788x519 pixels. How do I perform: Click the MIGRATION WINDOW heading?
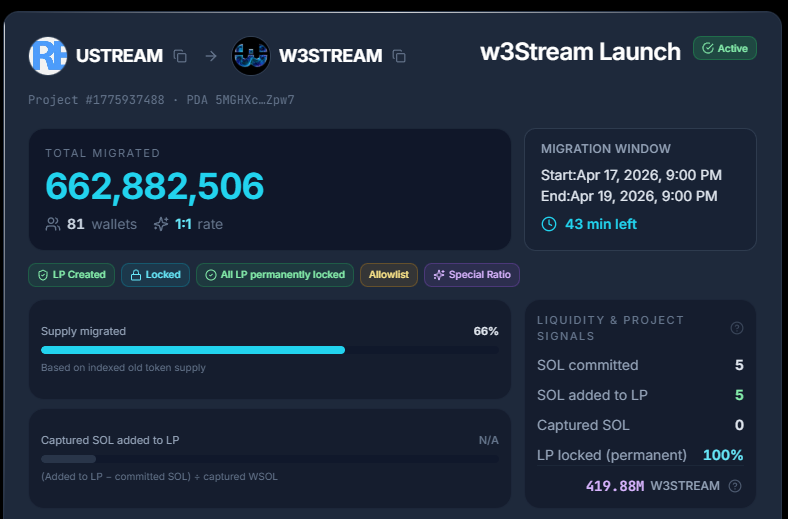[x=606, y=149]
